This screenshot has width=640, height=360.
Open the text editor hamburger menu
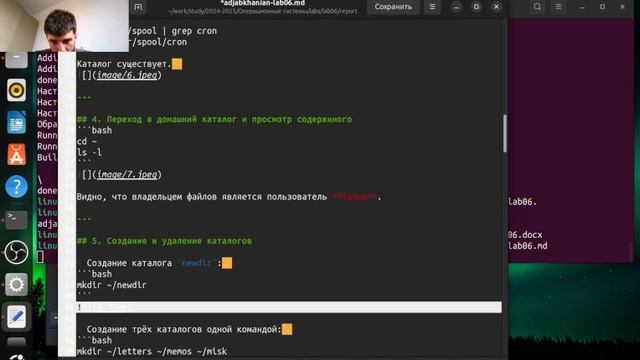click(x=432, y=7)
